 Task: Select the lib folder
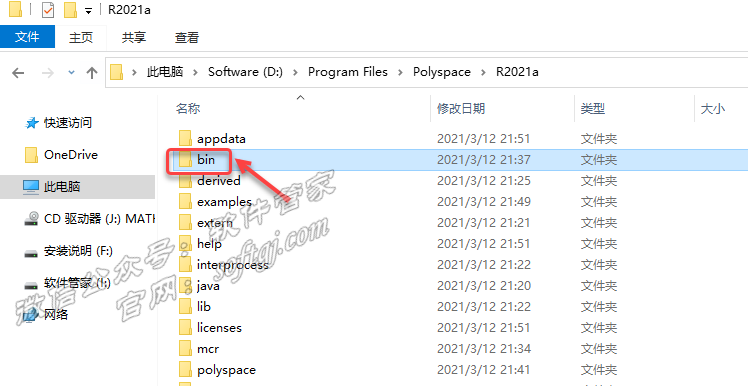(x=204, y=307)
